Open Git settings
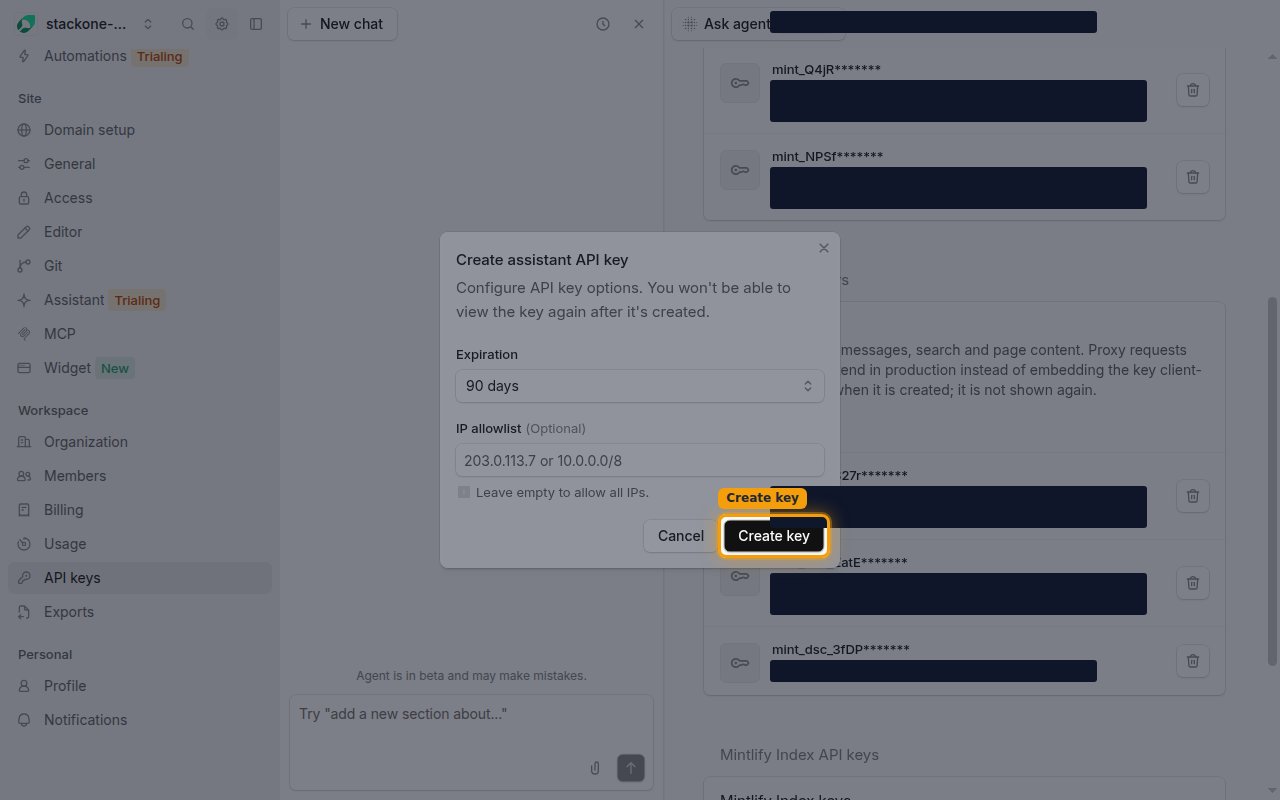Image resolution: width=1280 pixels, height=800 pixels. click(x=140, y=266)
